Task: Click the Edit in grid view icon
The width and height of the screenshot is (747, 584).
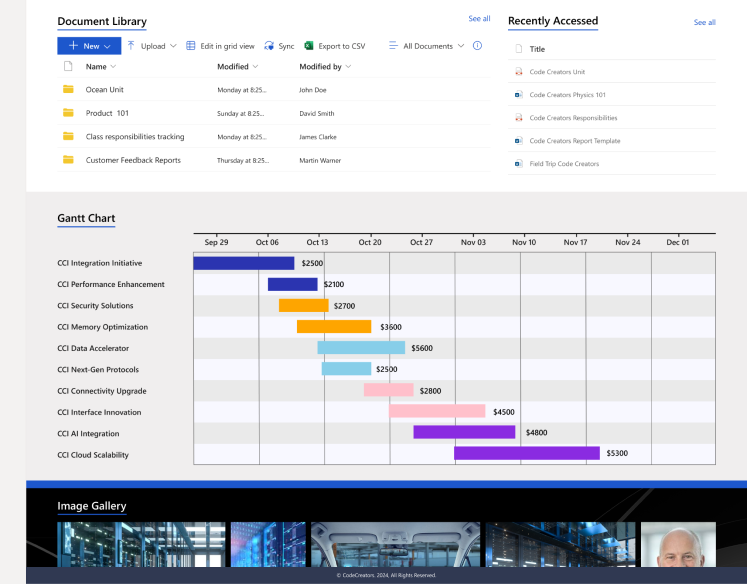Action: (x=191, y=46)
